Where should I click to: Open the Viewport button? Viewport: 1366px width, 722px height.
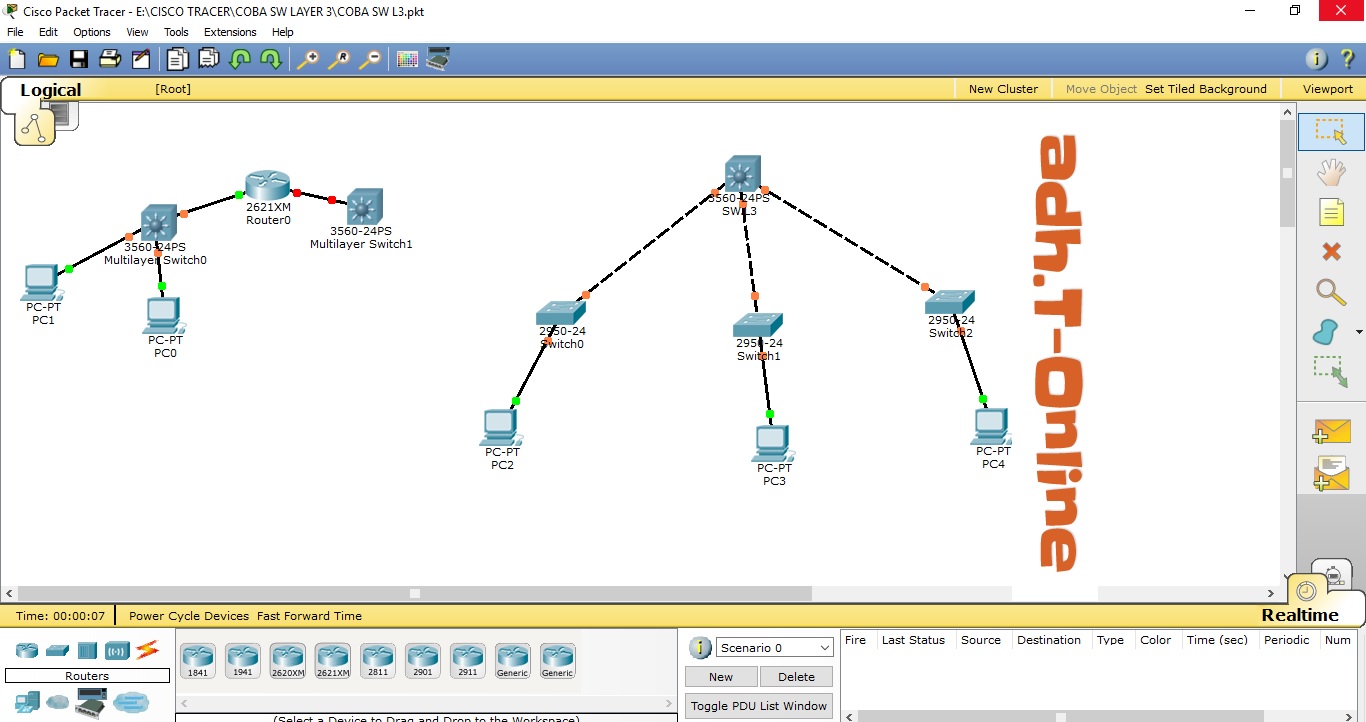1327,89
